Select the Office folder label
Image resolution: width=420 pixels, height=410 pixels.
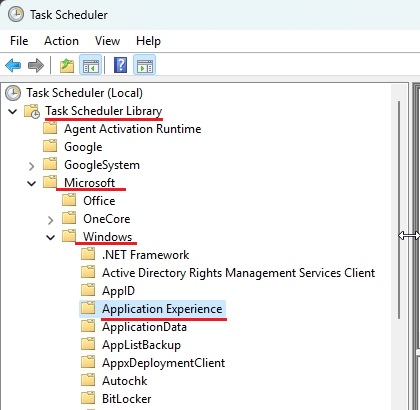click(x=99, y=201)
